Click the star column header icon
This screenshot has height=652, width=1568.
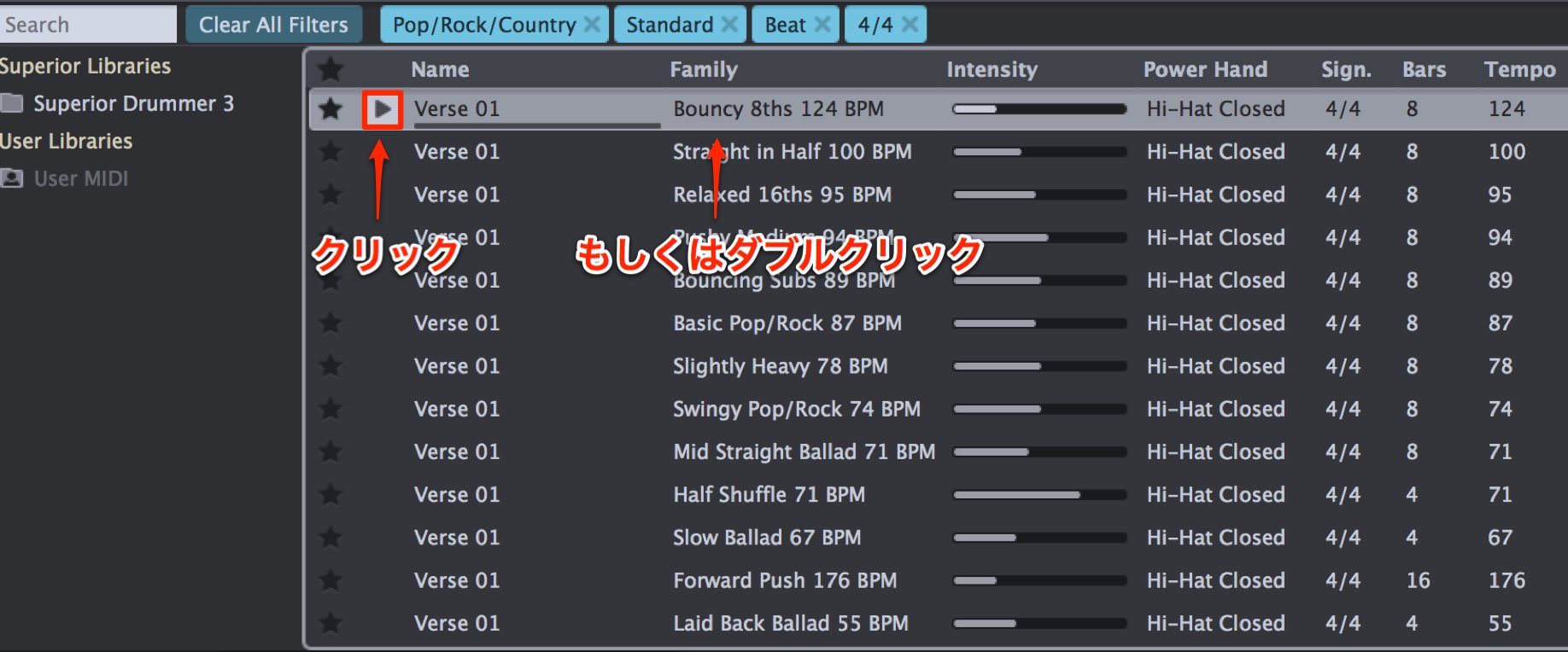(331, 69)
